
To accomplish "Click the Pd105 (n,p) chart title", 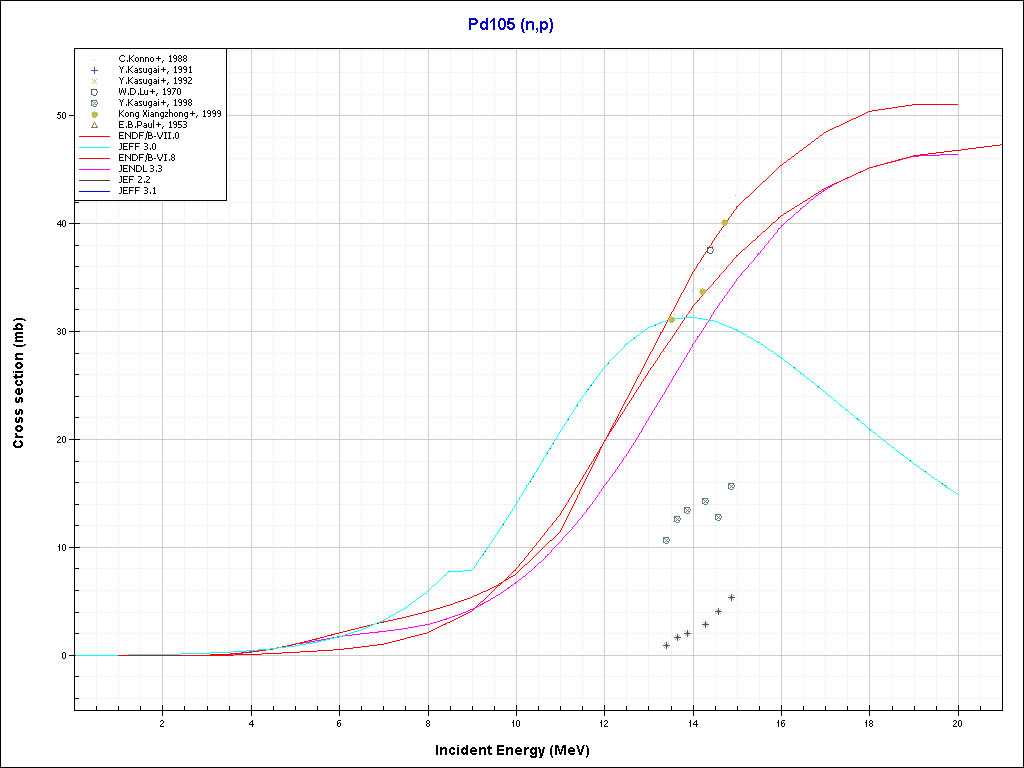I will [510, 25].
